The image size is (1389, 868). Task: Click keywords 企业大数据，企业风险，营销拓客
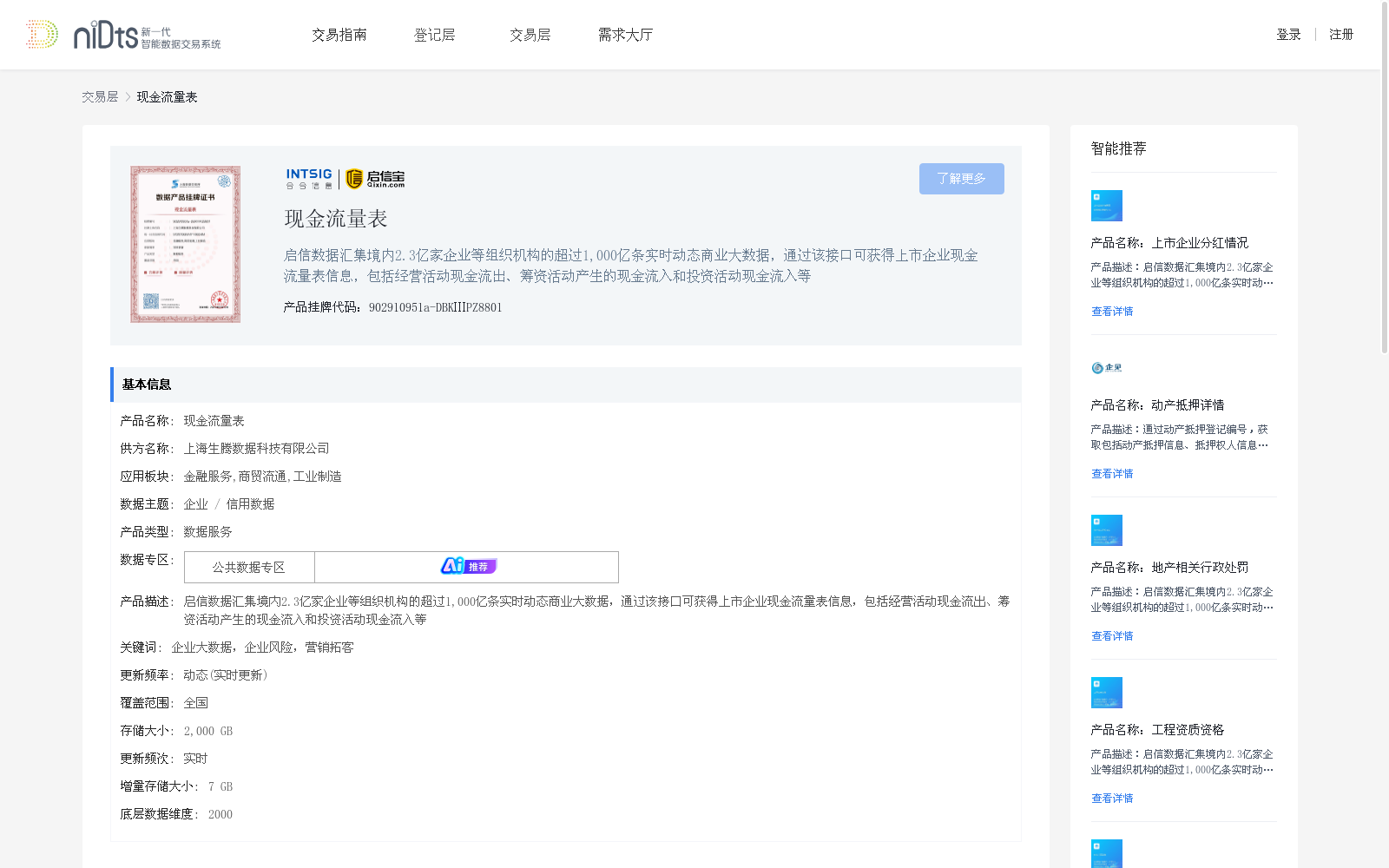[x=262, y=648]
